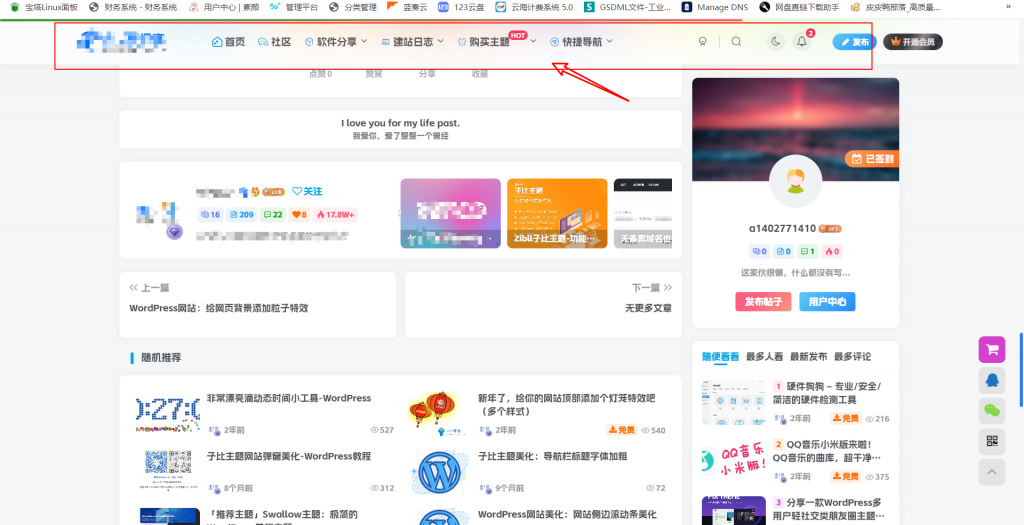Switch to the 最多评论 tab
The height and width of the screenshot is (525, 1024).
click(x=852, y=357)
